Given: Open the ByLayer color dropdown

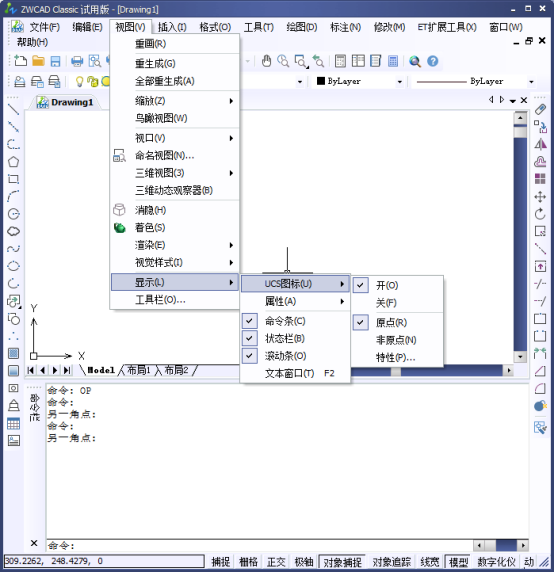Looking at the screenshot, I should [399, 82].
